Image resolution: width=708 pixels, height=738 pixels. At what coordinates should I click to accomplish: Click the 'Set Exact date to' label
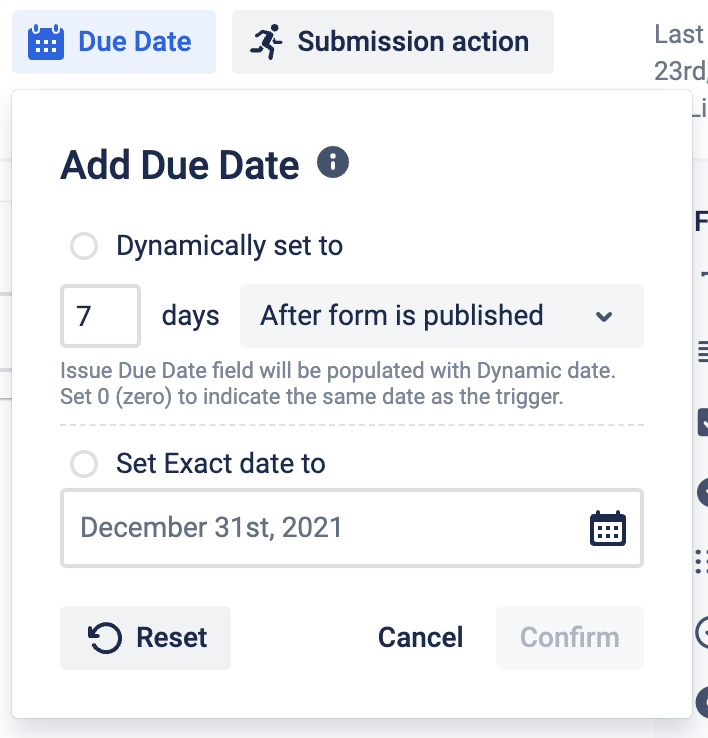[x=220, y=464]
